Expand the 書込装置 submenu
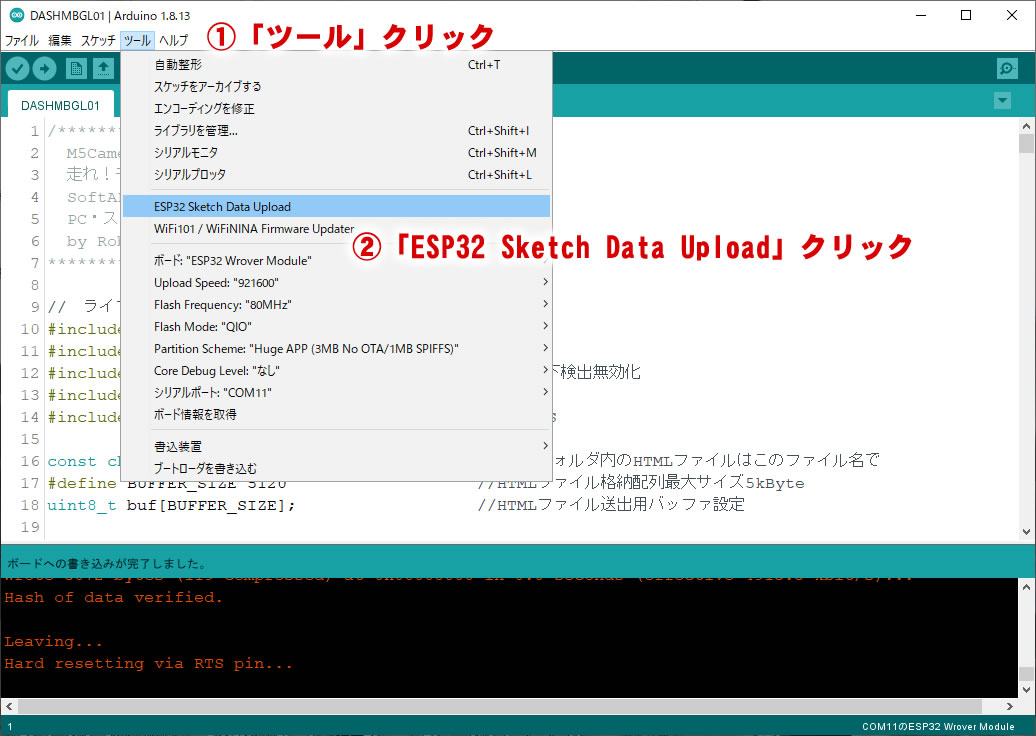The width and height of the screenshot is (1036, 736). 336,447
